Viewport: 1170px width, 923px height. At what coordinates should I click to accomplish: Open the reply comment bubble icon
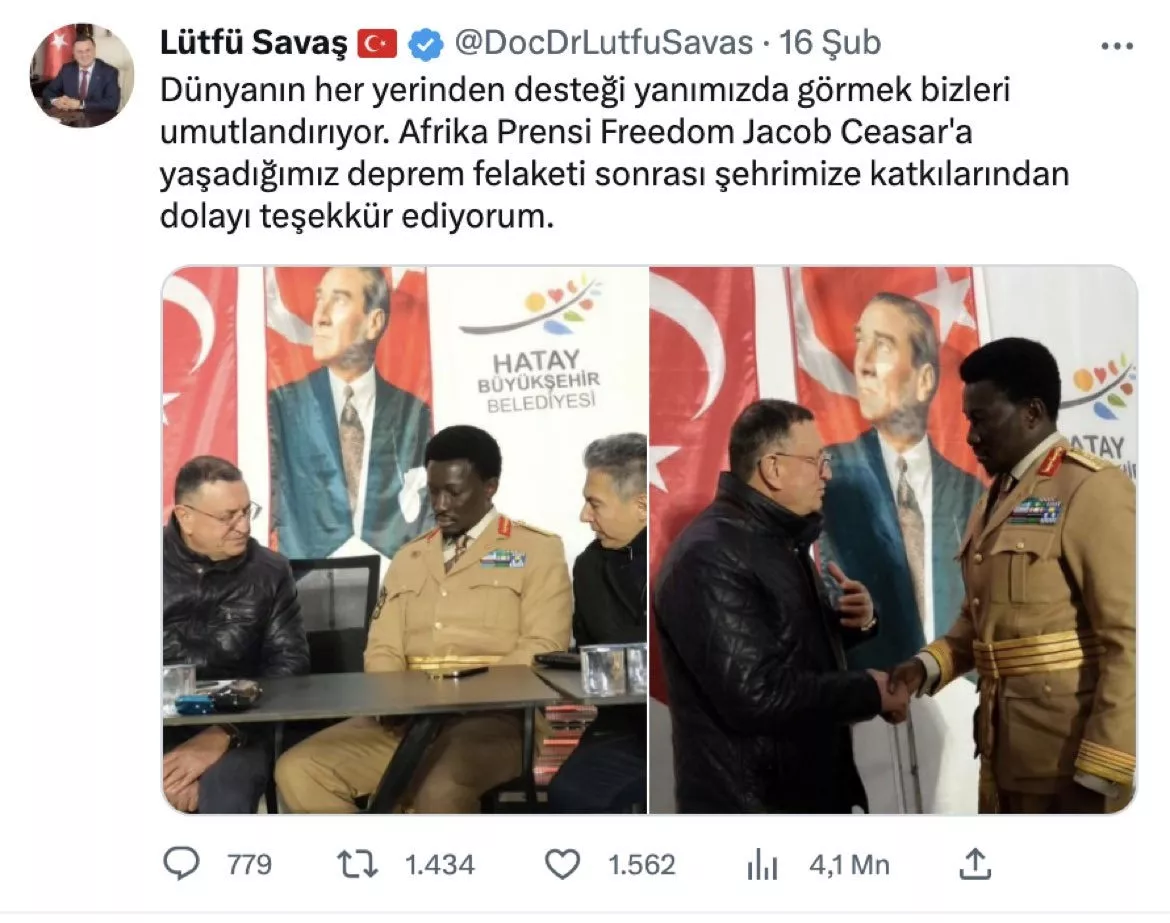pos(181,864)
